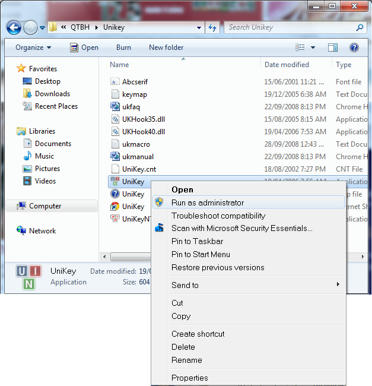The height and width of the screenshot is (386, 372).
Task: Click the Forward navigation arrow
Action: tap(30, 28)
